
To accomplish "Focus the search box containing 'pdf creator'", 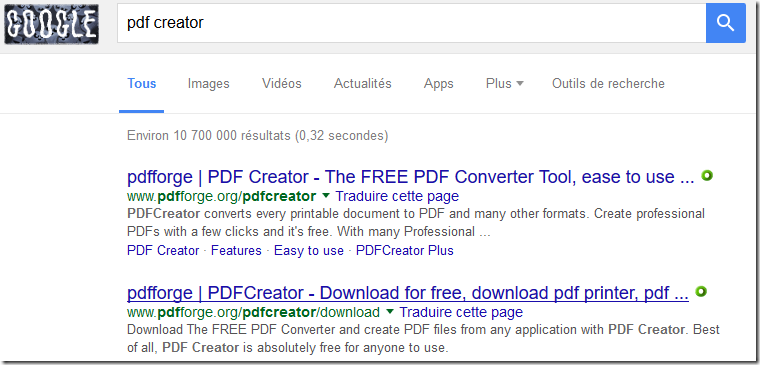I will tap(411, 23).
